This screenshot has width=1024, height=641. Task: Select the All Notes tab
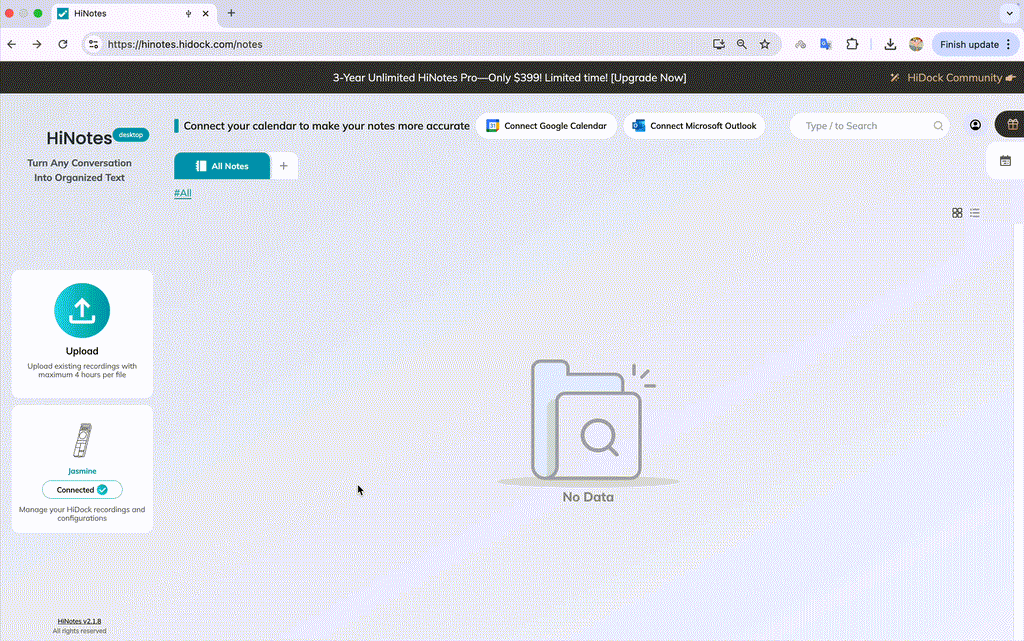(222, 166)
